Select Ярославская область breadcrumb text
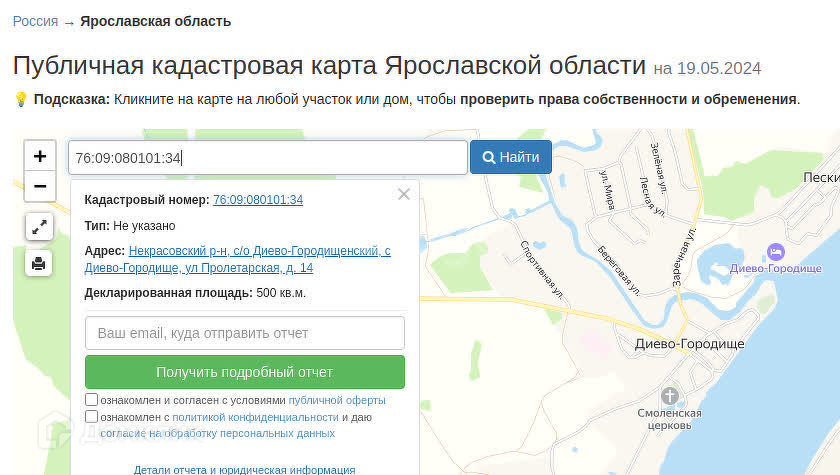 [x=155, y=21]
